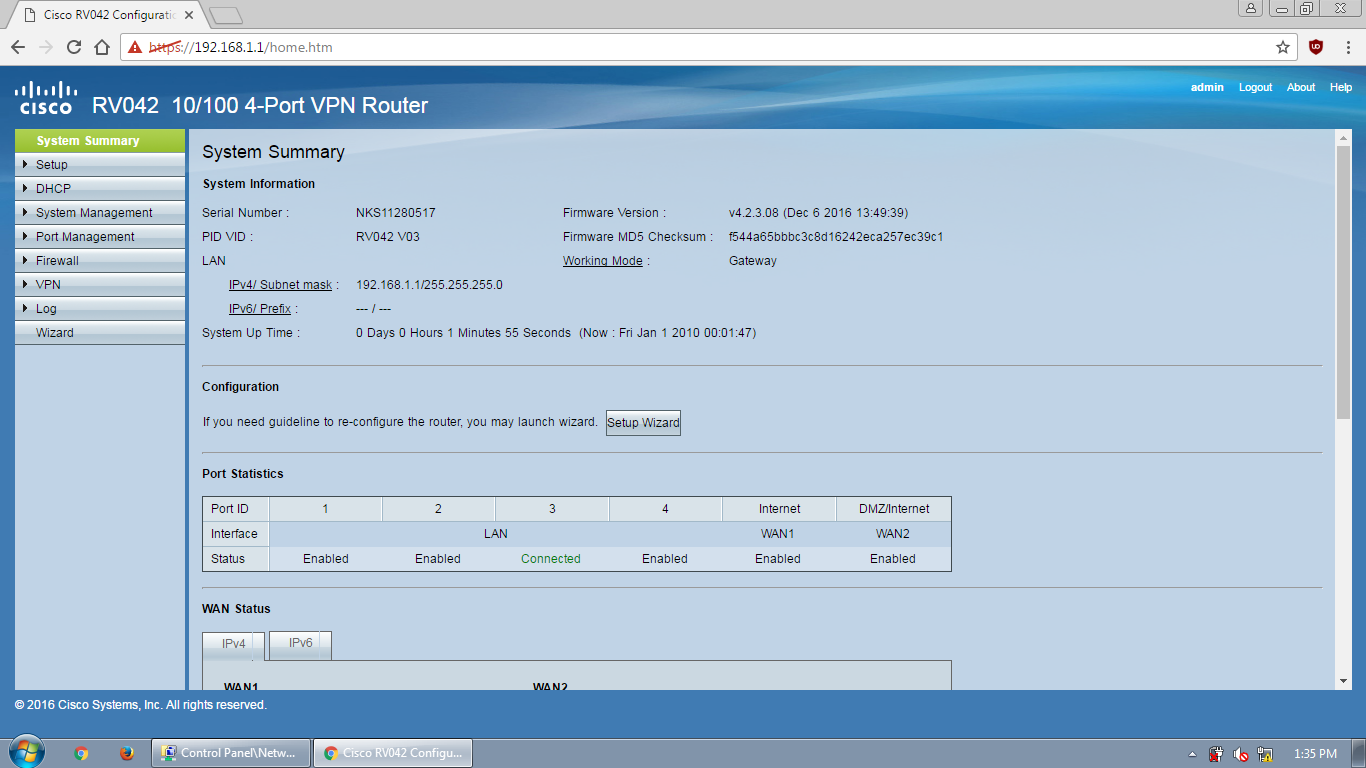The height and width of the screenshot is (768, 1366).
Task: Click the scrollbar up arrow
Action: tap(1343, 139)
